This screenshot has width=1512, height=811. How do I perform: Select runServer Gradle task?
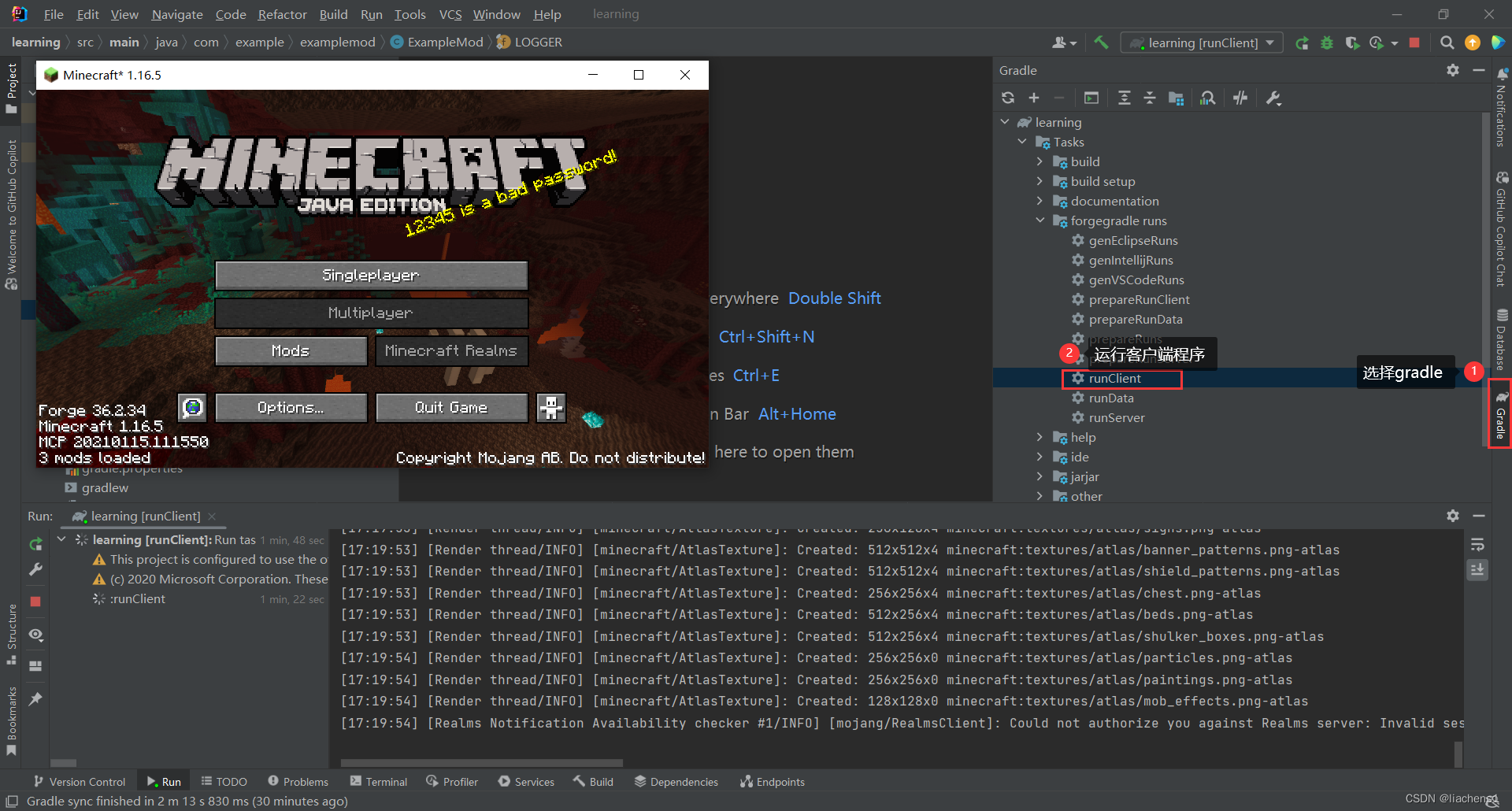pos(1116,418)
